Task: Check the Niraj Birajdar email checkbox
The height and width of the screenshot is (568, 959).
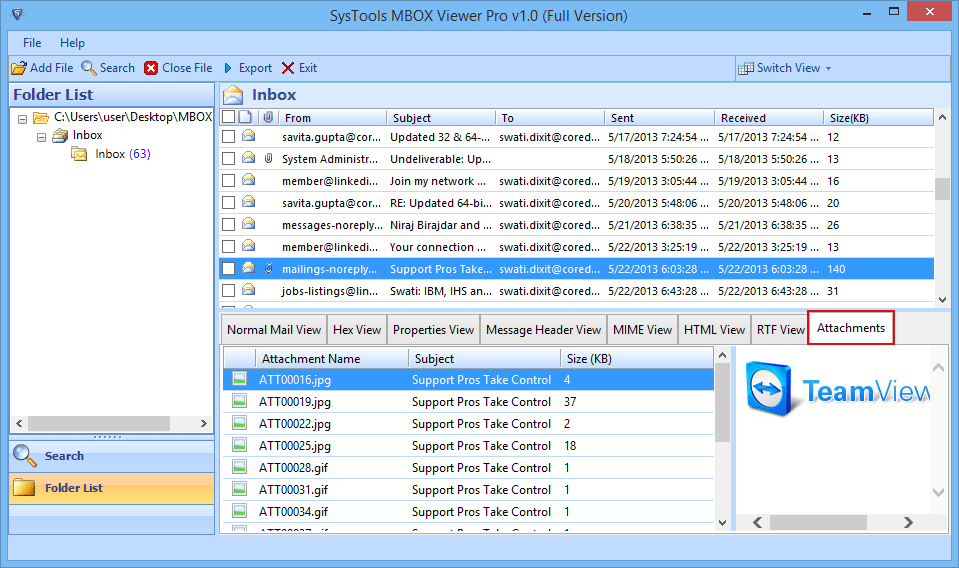Action: tap(228, 224)
